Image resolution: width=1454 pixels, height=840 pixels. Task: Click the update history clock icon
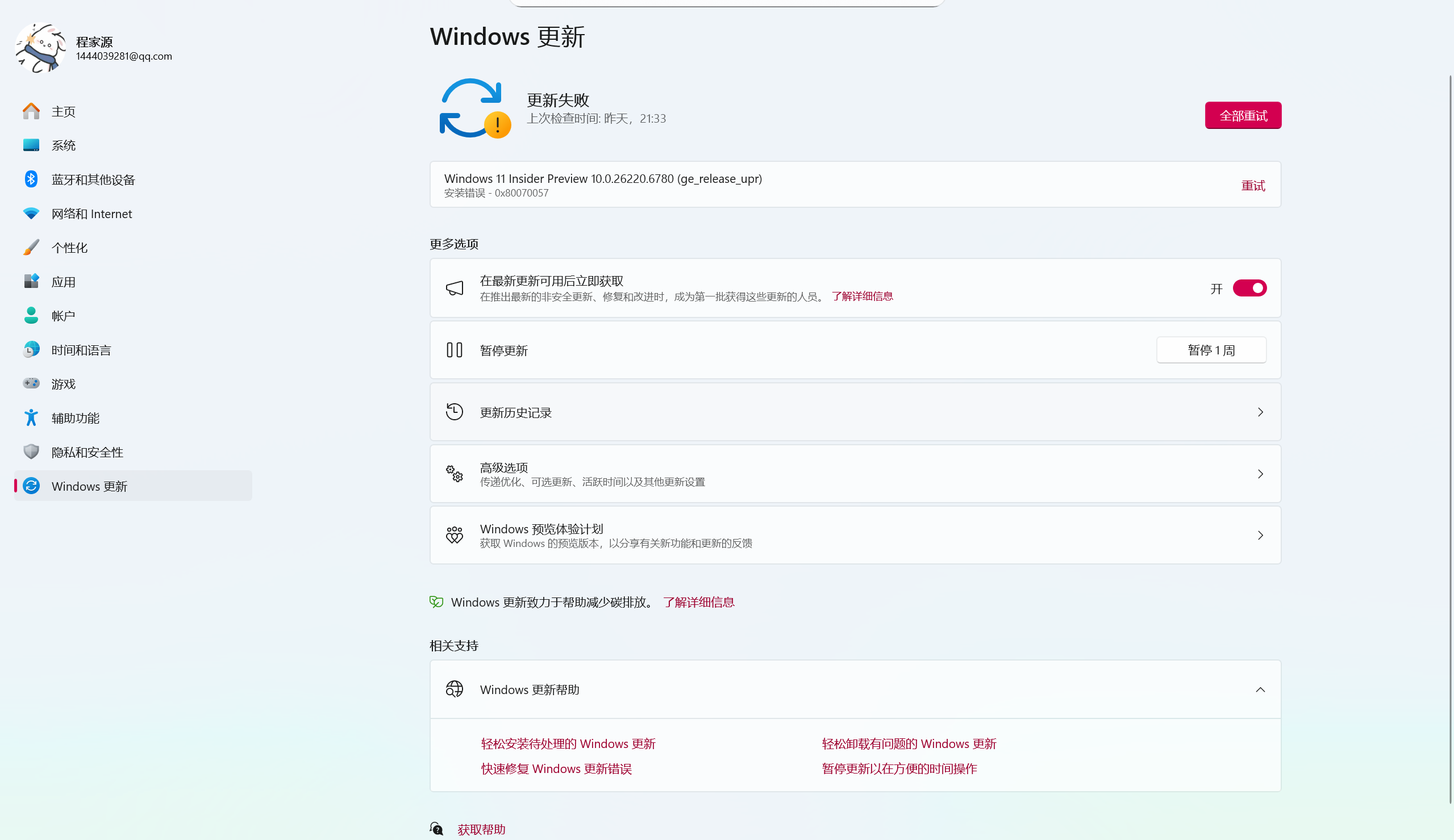pos(454,412)
